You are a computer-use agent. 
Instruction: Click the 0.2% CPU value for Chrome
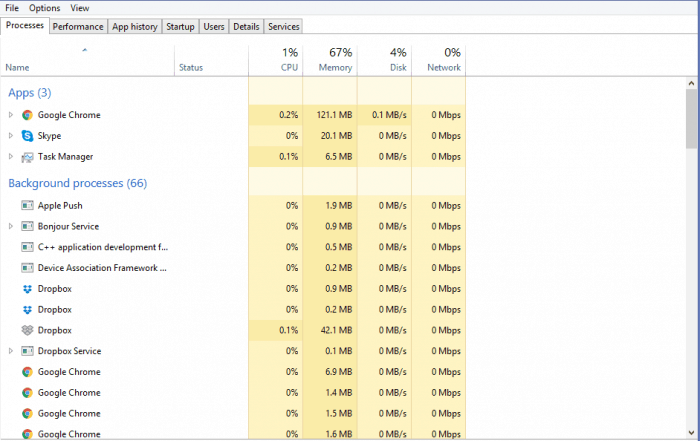[288, 115]
